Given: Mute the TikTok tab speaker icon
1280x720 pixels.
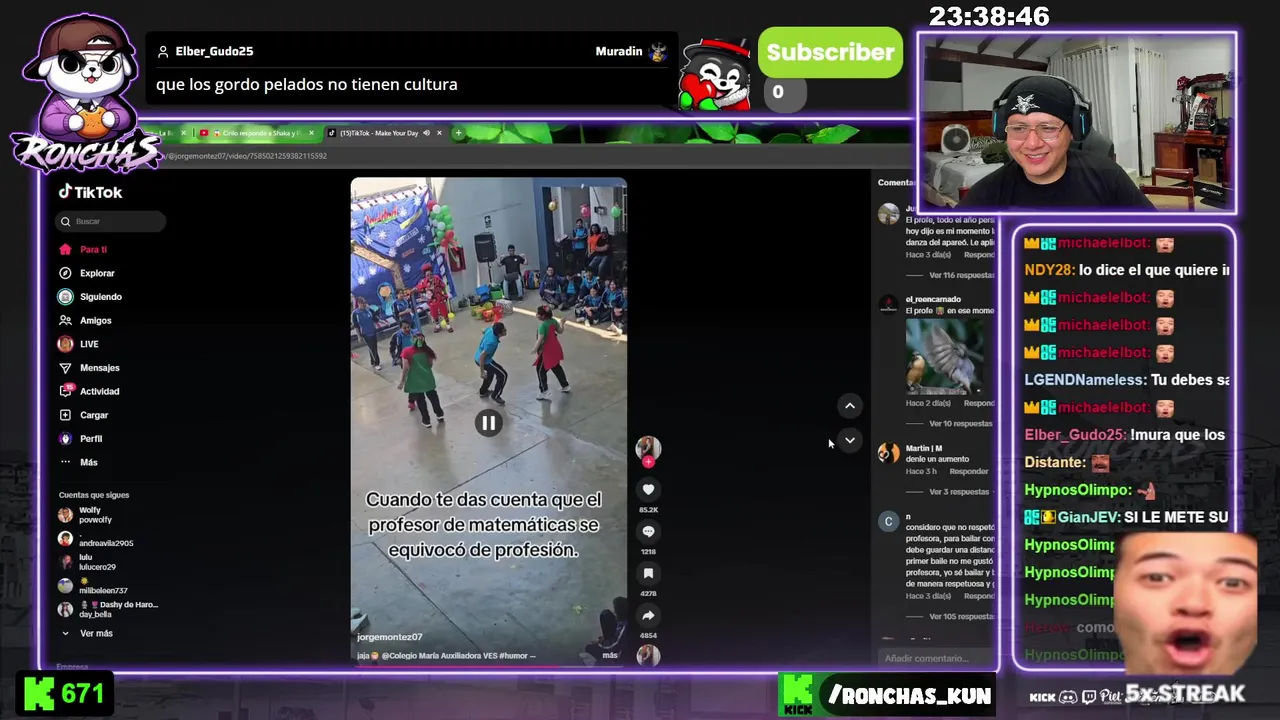Looking at the screenshot, I should pos(426,133).
